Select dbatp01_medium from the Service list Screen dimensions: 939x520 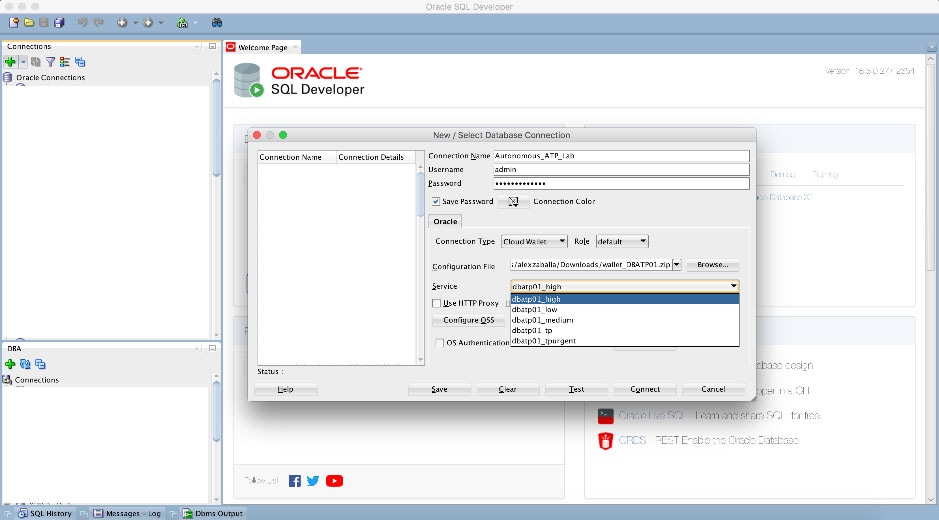[543, 320]
